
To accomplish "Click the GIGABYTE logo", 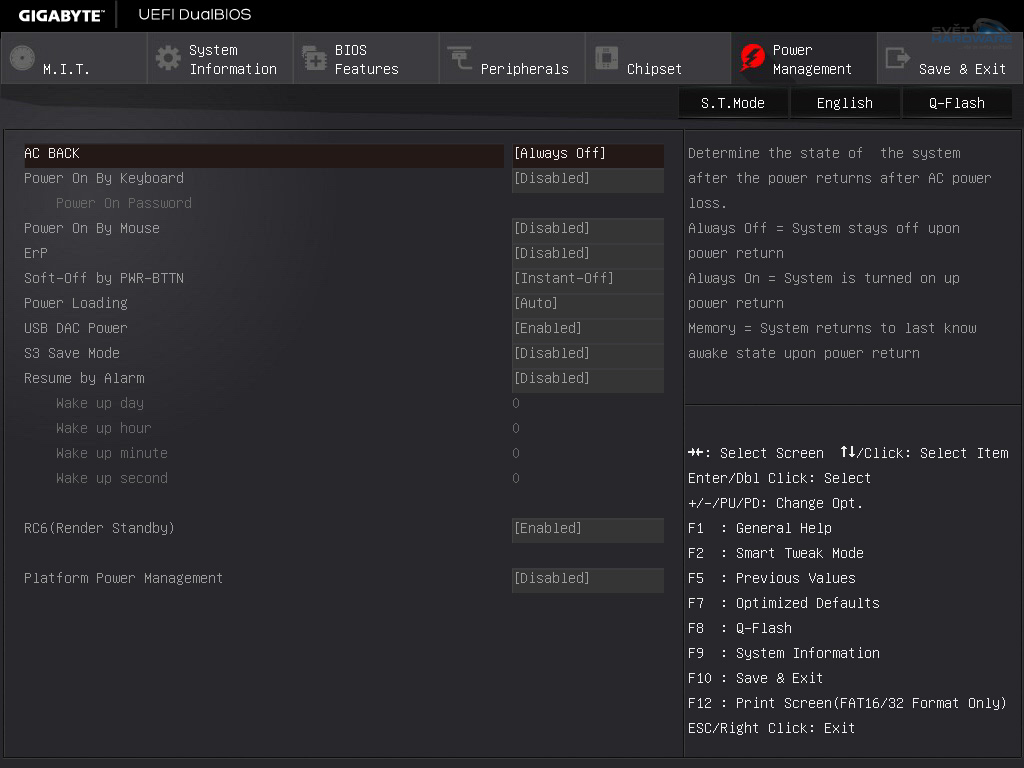I will point(60,15).
